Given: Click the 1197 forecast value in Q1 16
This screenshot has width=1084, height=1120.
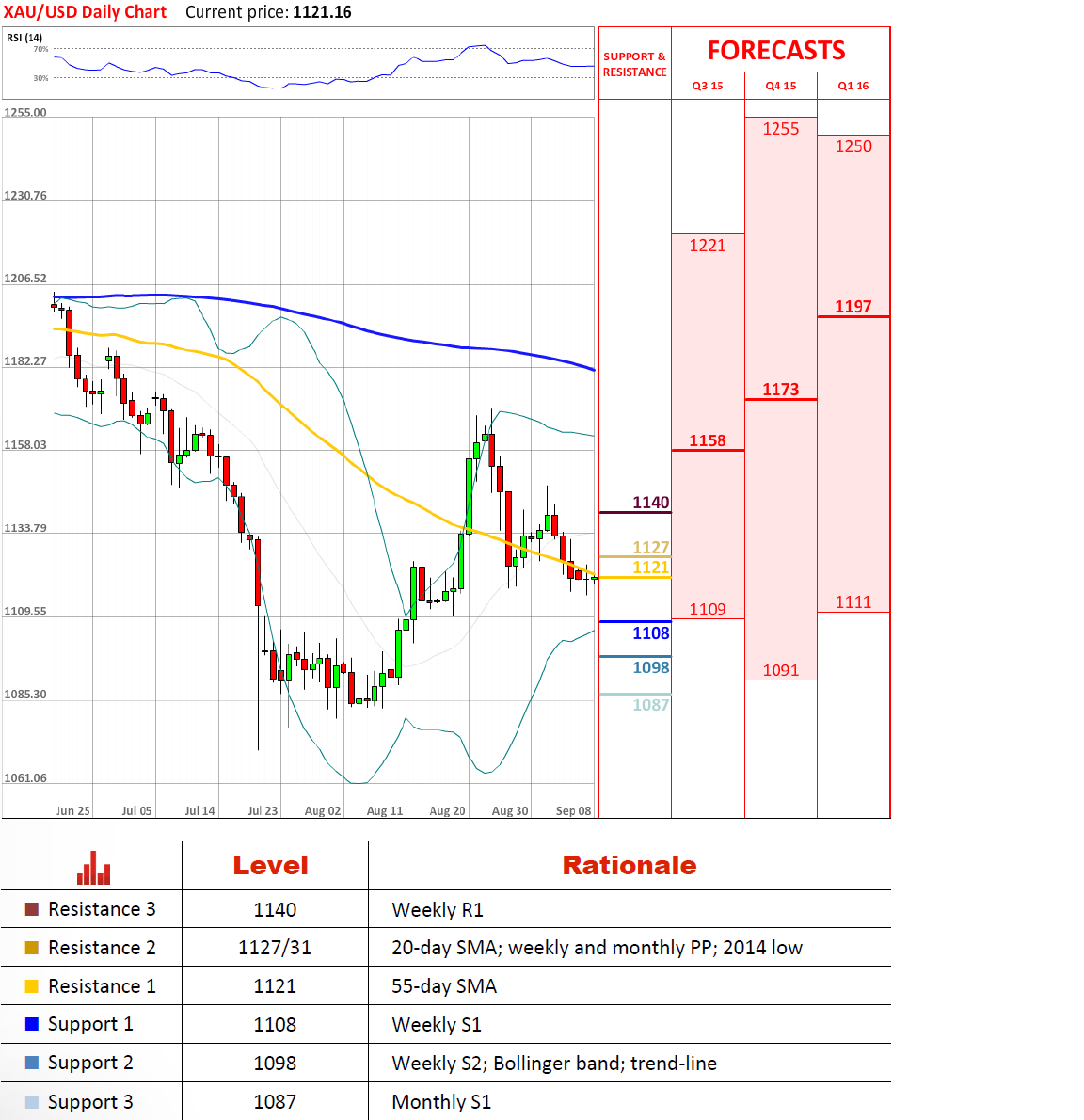Looking at the screenshot, I should coord(853,307).
